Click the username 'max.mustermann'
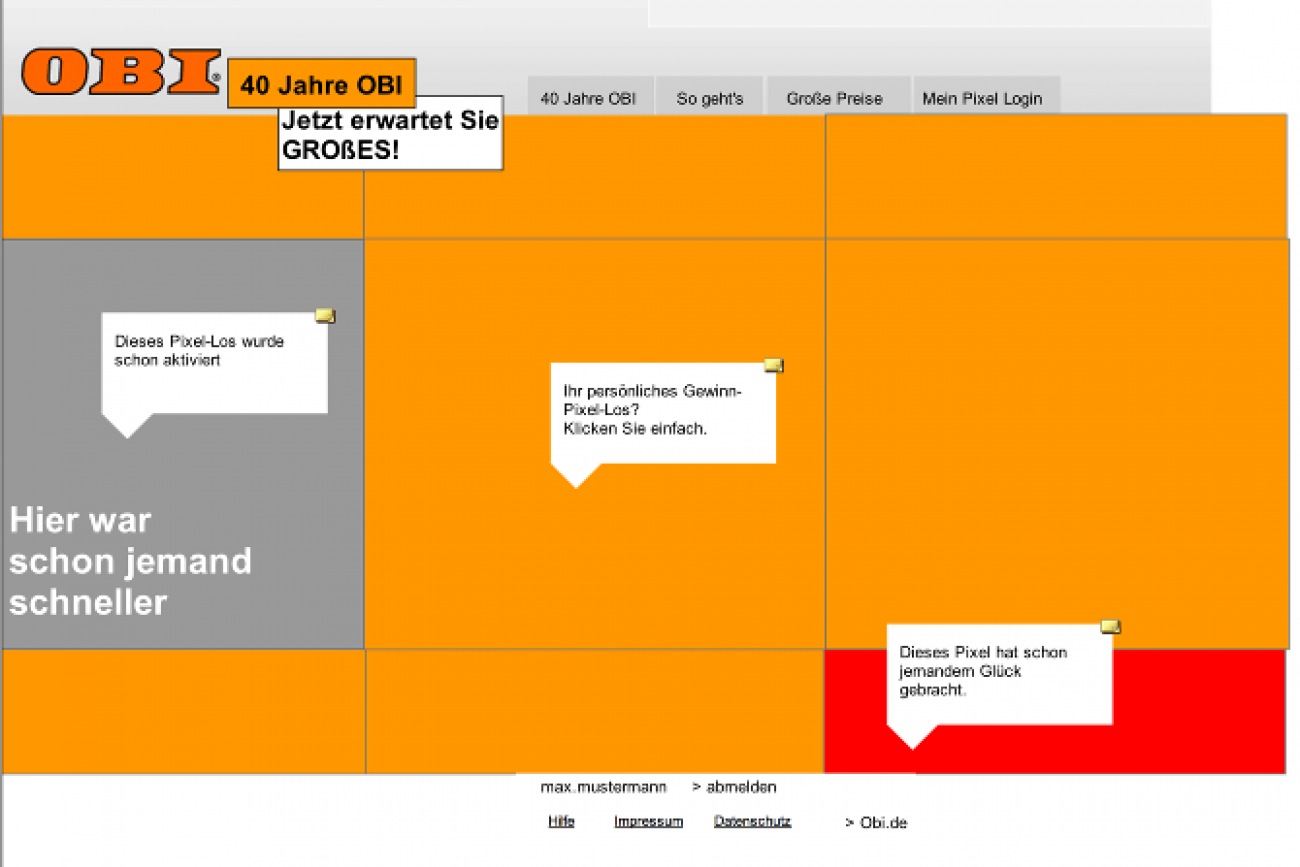Screen dimensions: 1300x867 603,788
